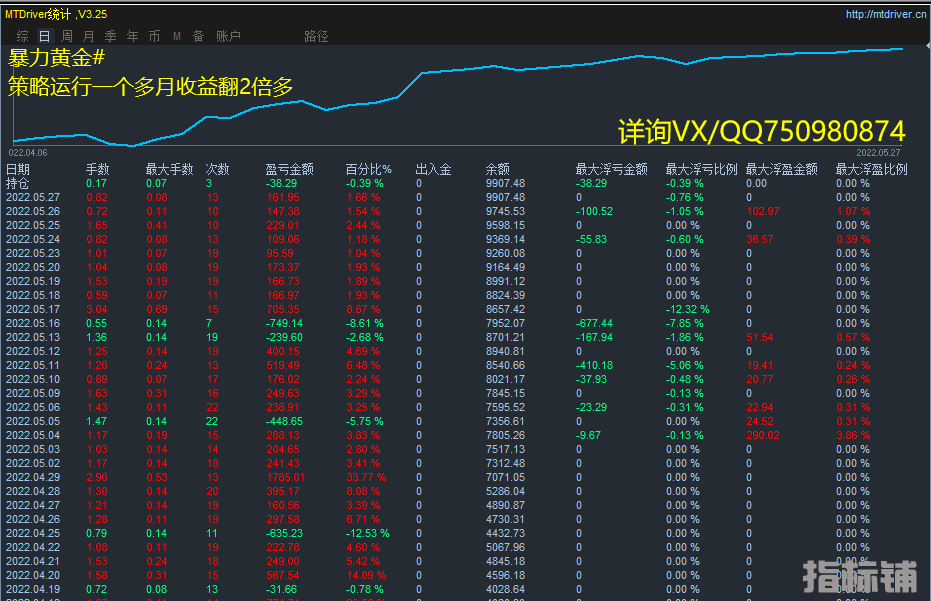Viewport: 931px width, 601px height.
Task: Click balance value 7071.05
Action: pos(505,477)
